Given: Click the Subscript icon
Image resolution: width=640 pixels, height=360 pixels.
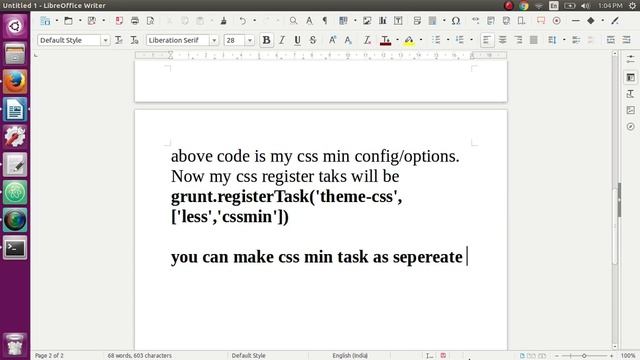Looking at the screenshot, I should (x=348, y=40).
